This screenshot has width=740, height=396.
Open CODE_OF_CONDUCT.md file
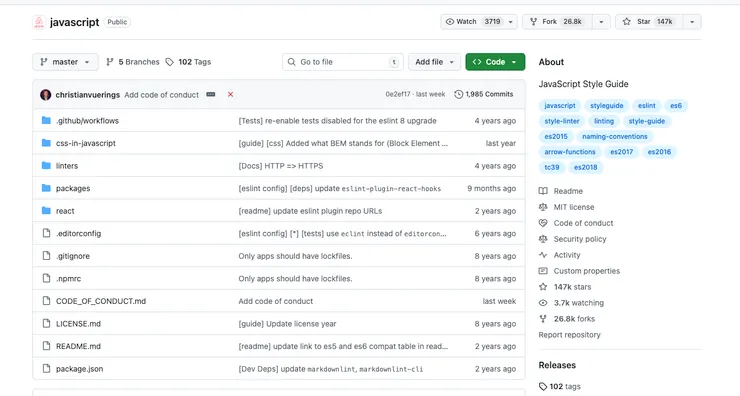(x=101, y=301)
